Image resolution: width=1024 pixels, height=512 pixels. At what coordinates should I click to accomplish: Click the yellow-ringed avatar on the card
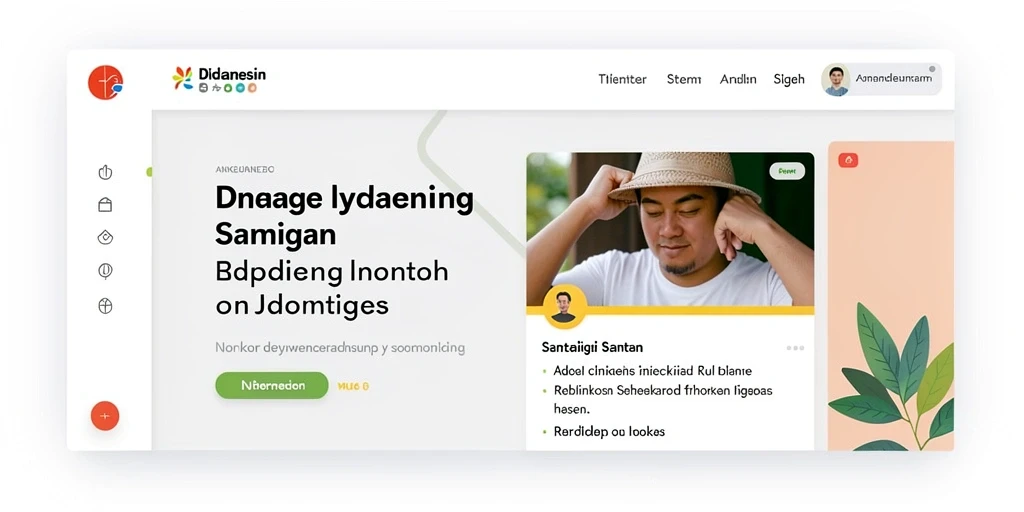565,306
